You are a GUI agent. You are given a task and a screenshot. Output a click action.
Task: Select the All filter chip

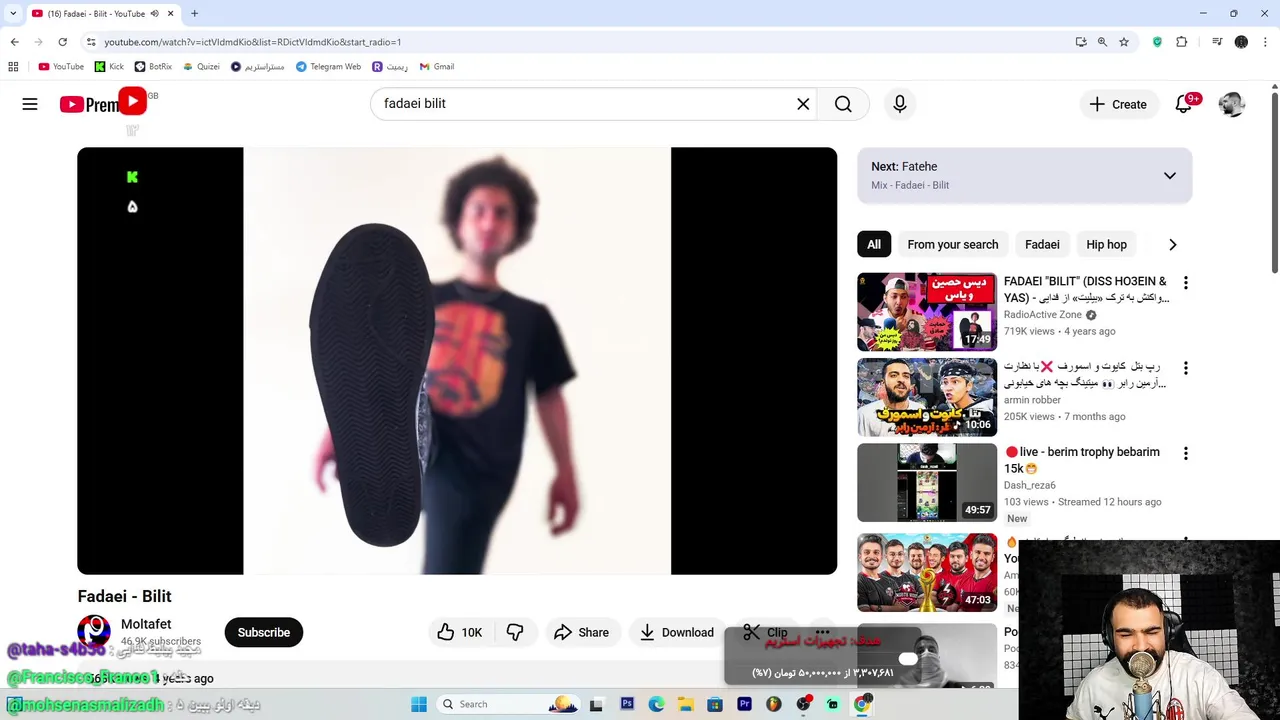874,245
